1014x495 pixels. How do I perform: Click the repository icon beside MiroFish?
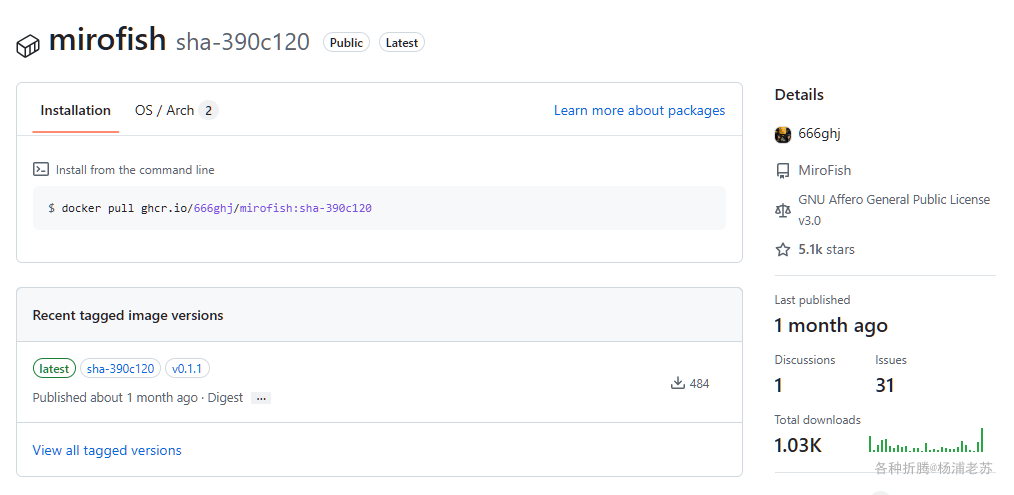(783, 170)
